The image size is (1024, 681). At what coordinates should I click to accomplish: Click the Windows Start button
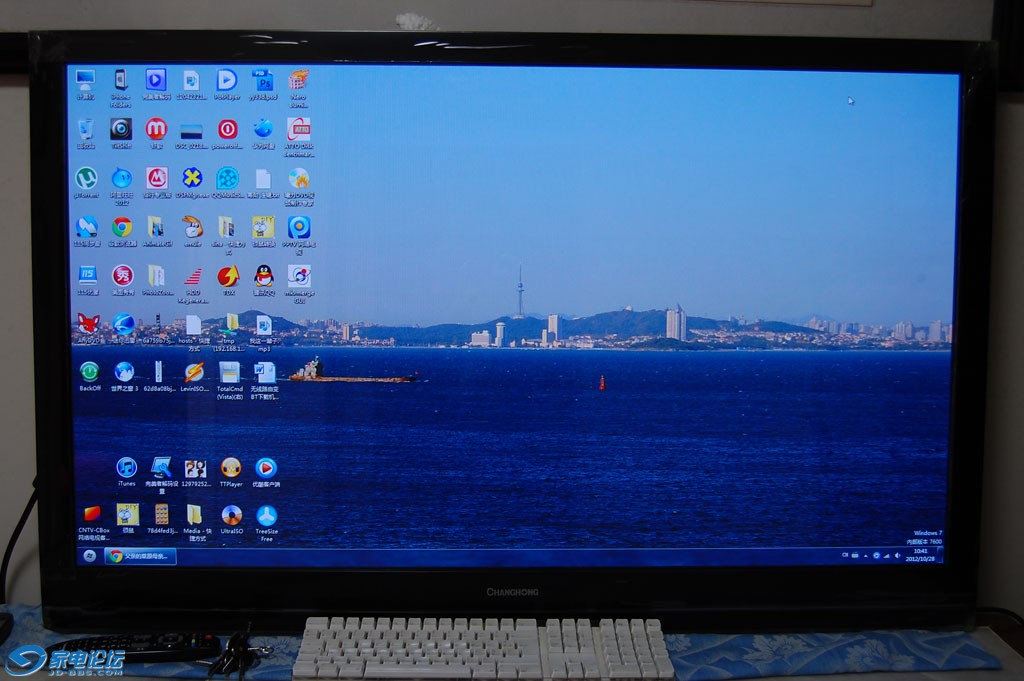tap(88, 556)
